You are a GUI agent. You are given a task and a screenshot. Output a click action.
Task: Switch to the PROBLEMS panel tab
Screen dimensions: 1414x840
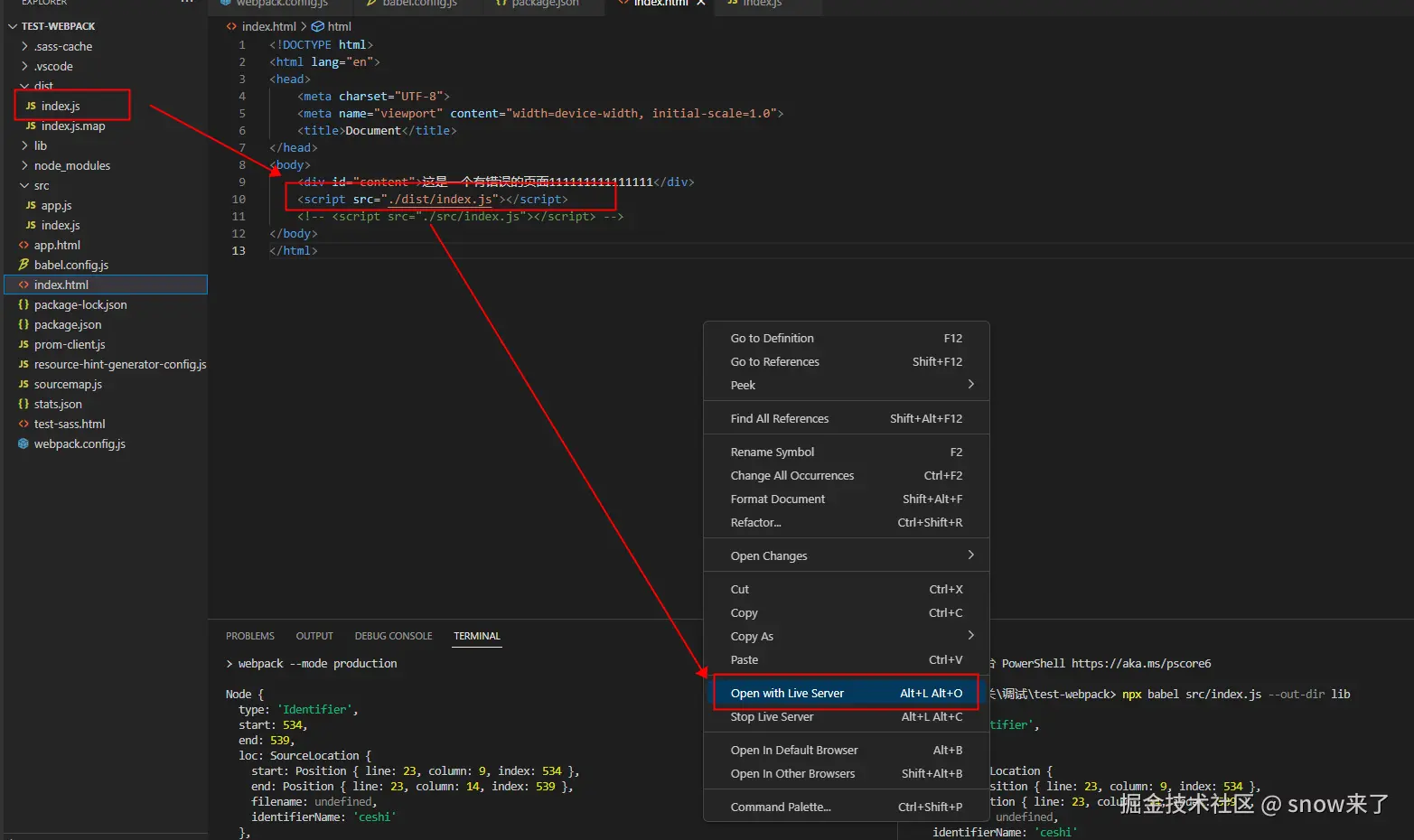point(250,636)
